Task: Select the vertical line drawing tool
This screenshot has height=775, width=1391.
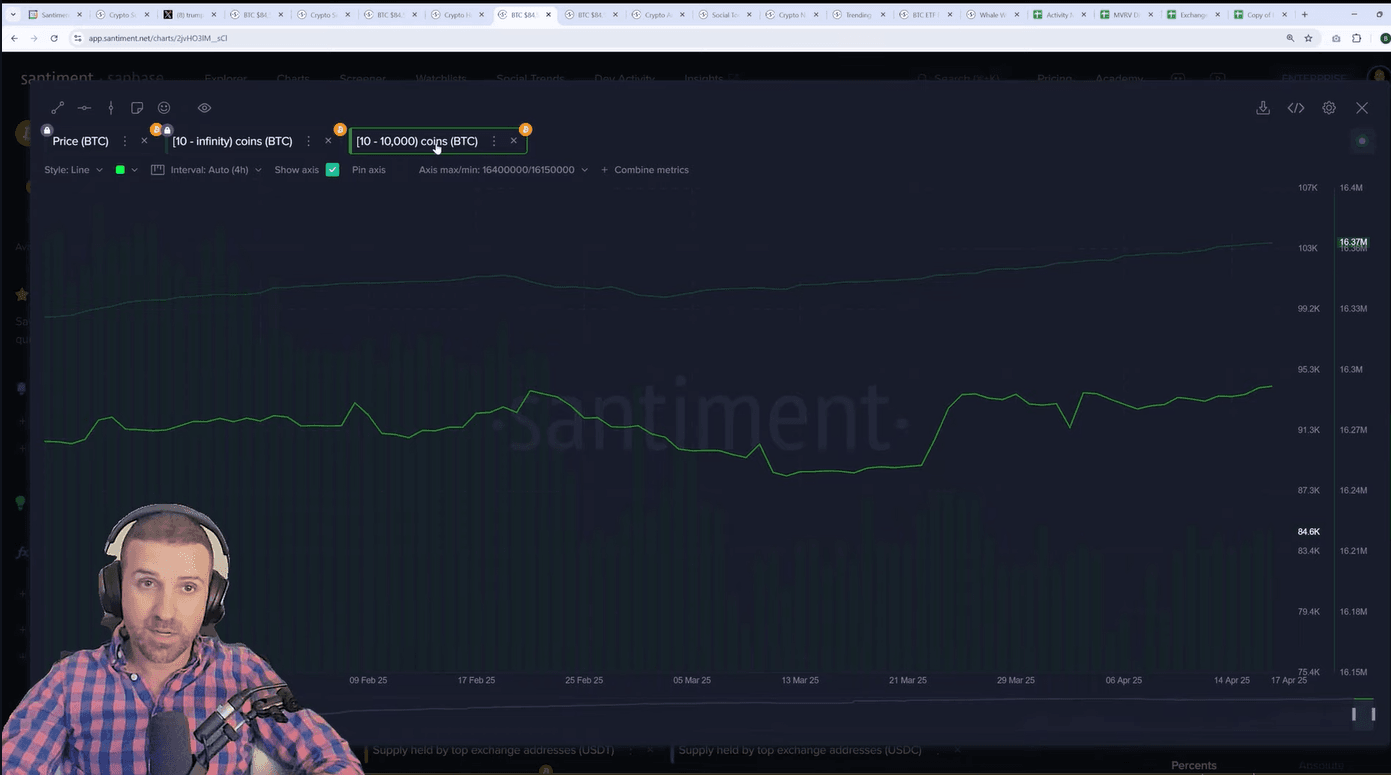Action: (x=111, y=108)
